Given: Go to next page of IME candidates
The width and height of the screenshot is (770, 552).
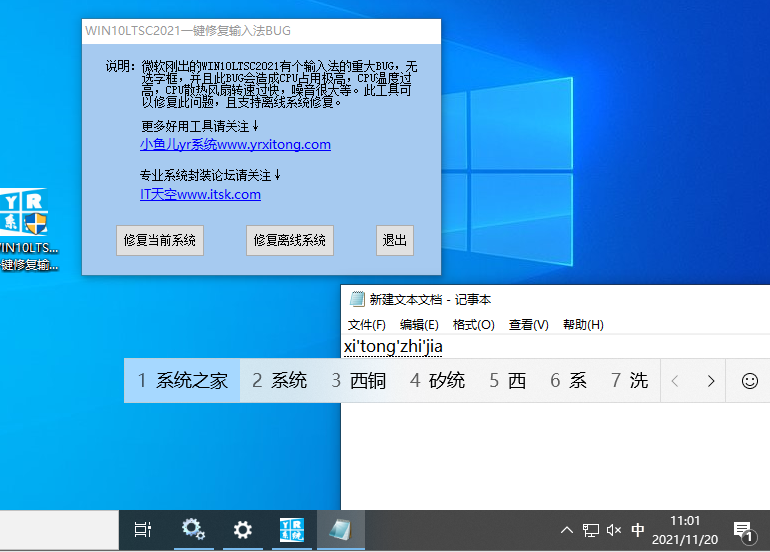Looking at the screenshot, I should tap(711, 381).
